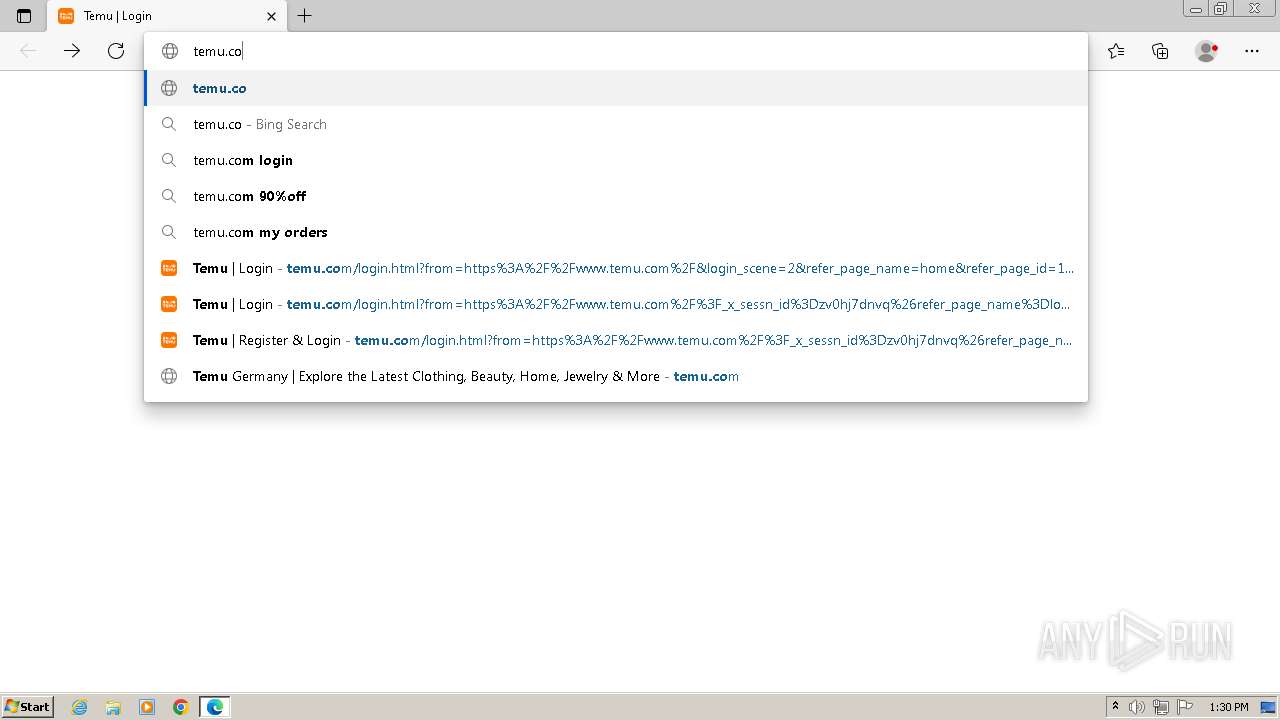Click the Show desktop button

coord(1268,707)
